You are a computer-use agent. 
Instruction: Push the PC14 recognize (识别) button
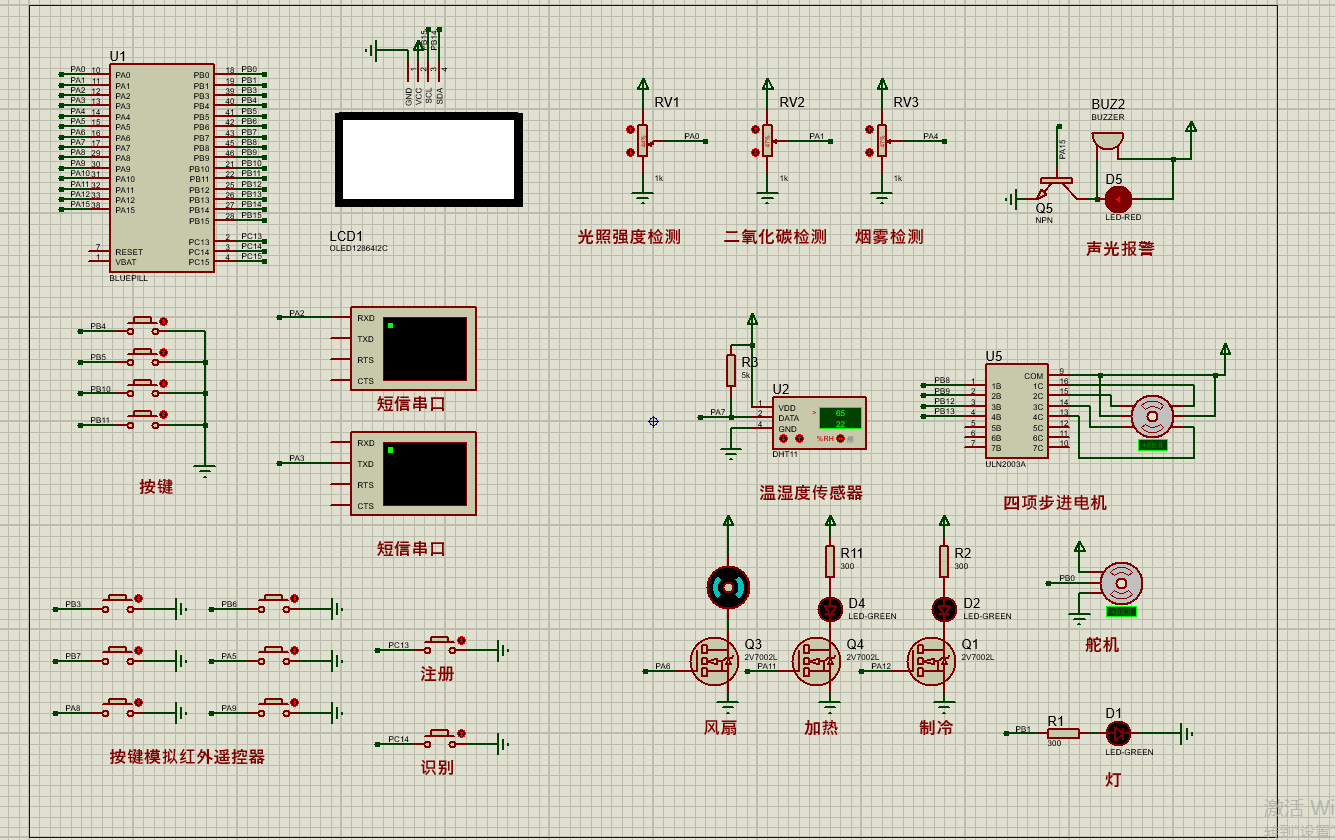[x=439, y=738]
